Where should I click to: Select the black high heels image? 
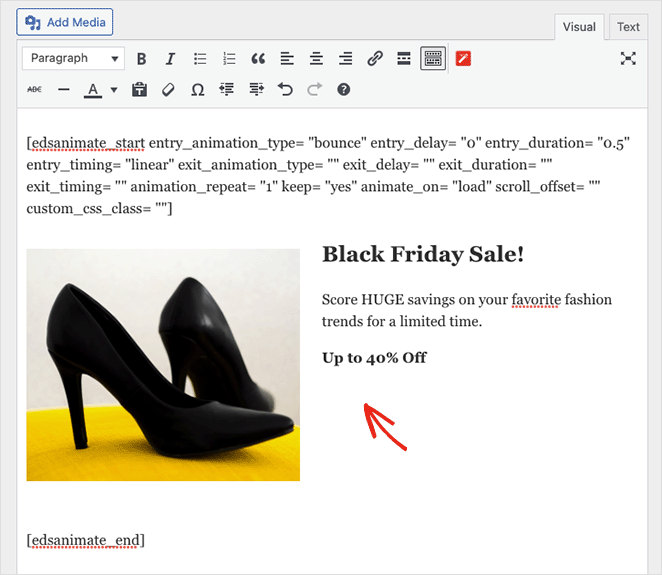tap(163, 365)
